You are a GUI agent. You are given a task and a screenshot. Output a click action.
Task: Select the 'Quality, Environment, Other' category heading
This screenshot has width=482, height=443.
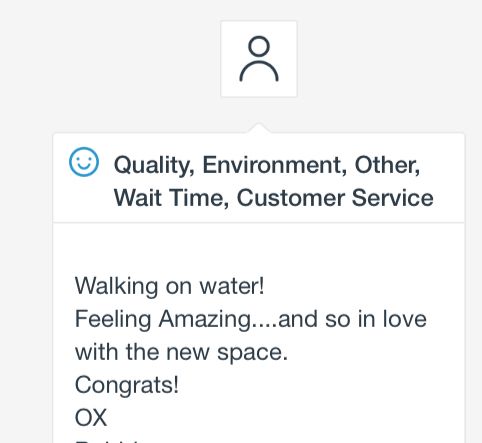point(267,165)
